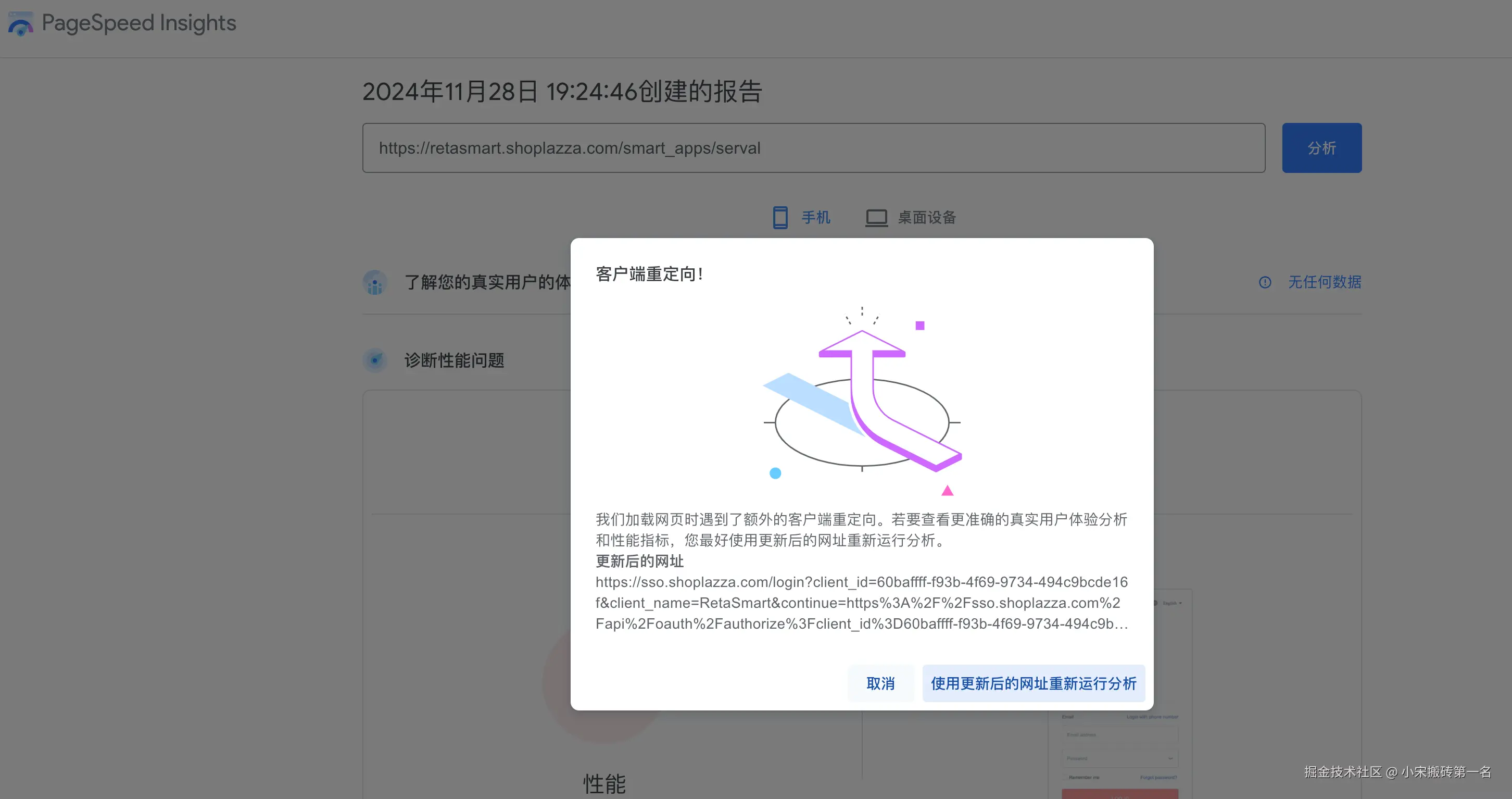1512x799 pixels.
Task: Select the 桌面设备 laptop icon
Action: pyautogui.click(x=876, y=218)
